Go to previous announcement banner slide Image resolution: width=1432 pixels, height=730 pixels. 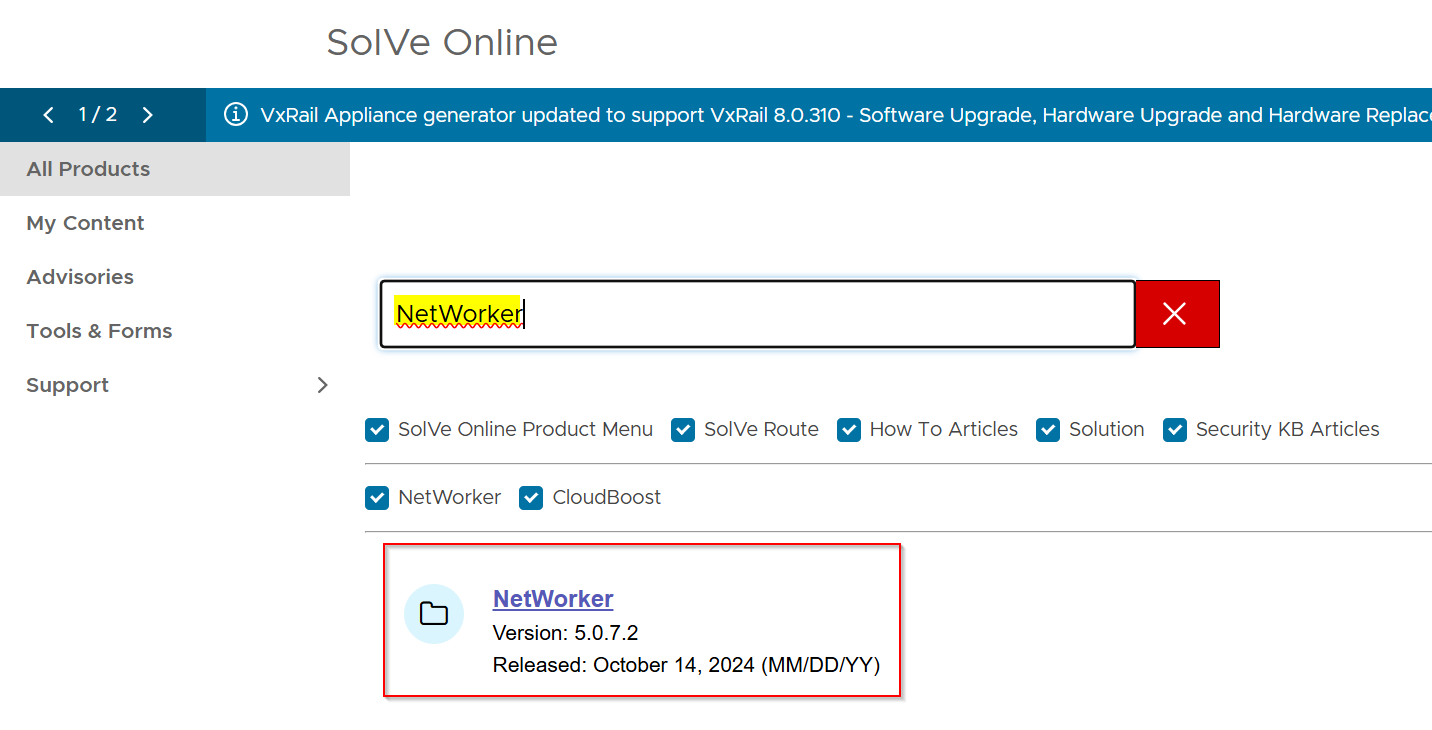(48, 115)
